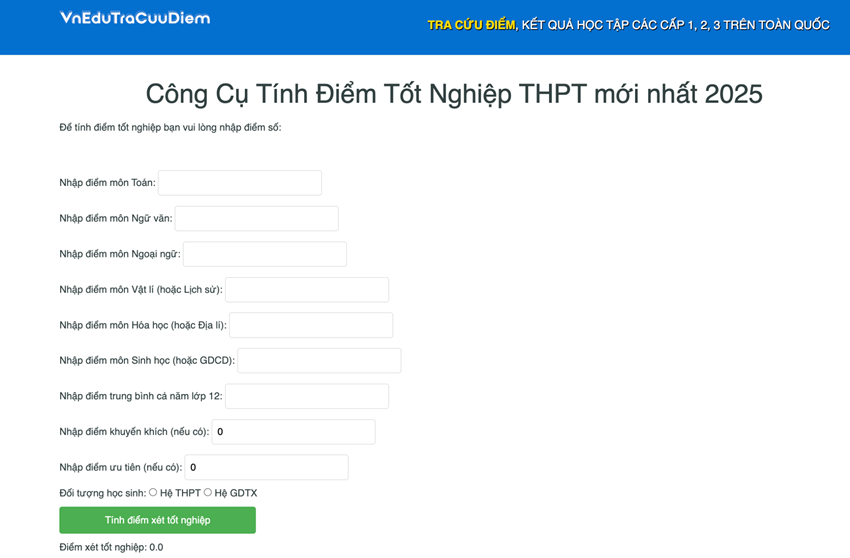Select the grade 12 average score field
850x558 pixels.
point(307,396)
